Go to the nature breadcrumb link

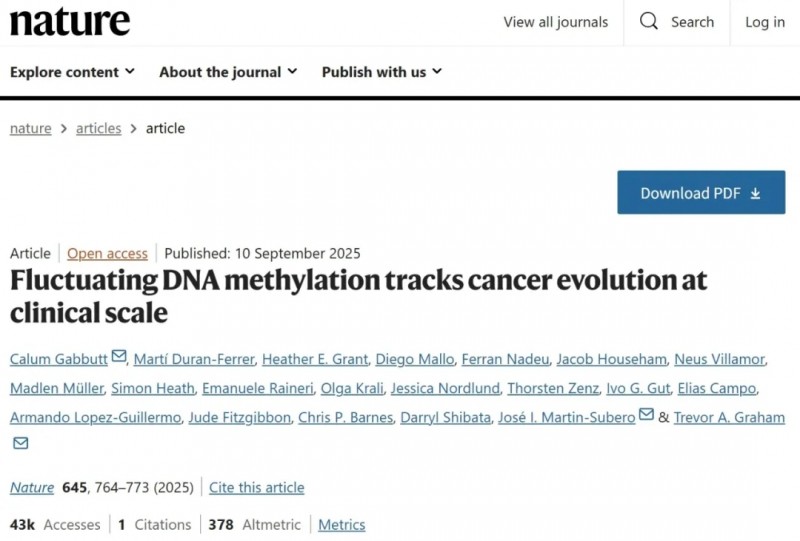coord(30,128)
